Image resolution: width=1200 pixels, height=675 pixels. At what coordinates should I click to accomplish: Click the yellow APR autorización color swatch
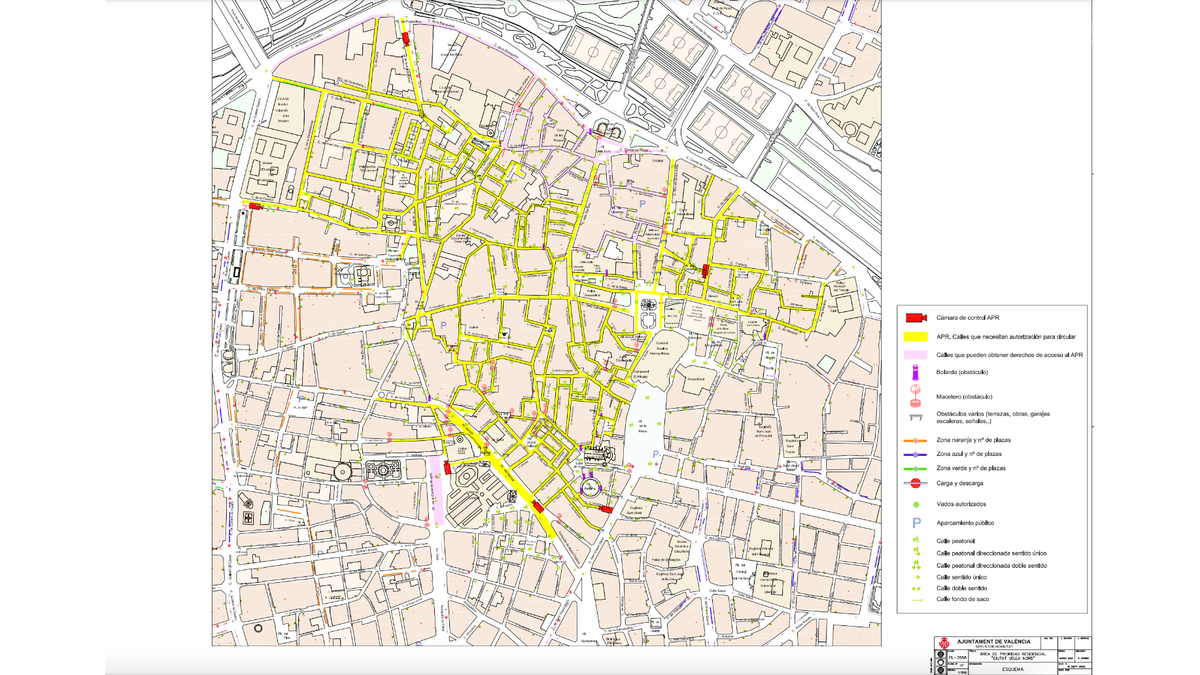915,335
